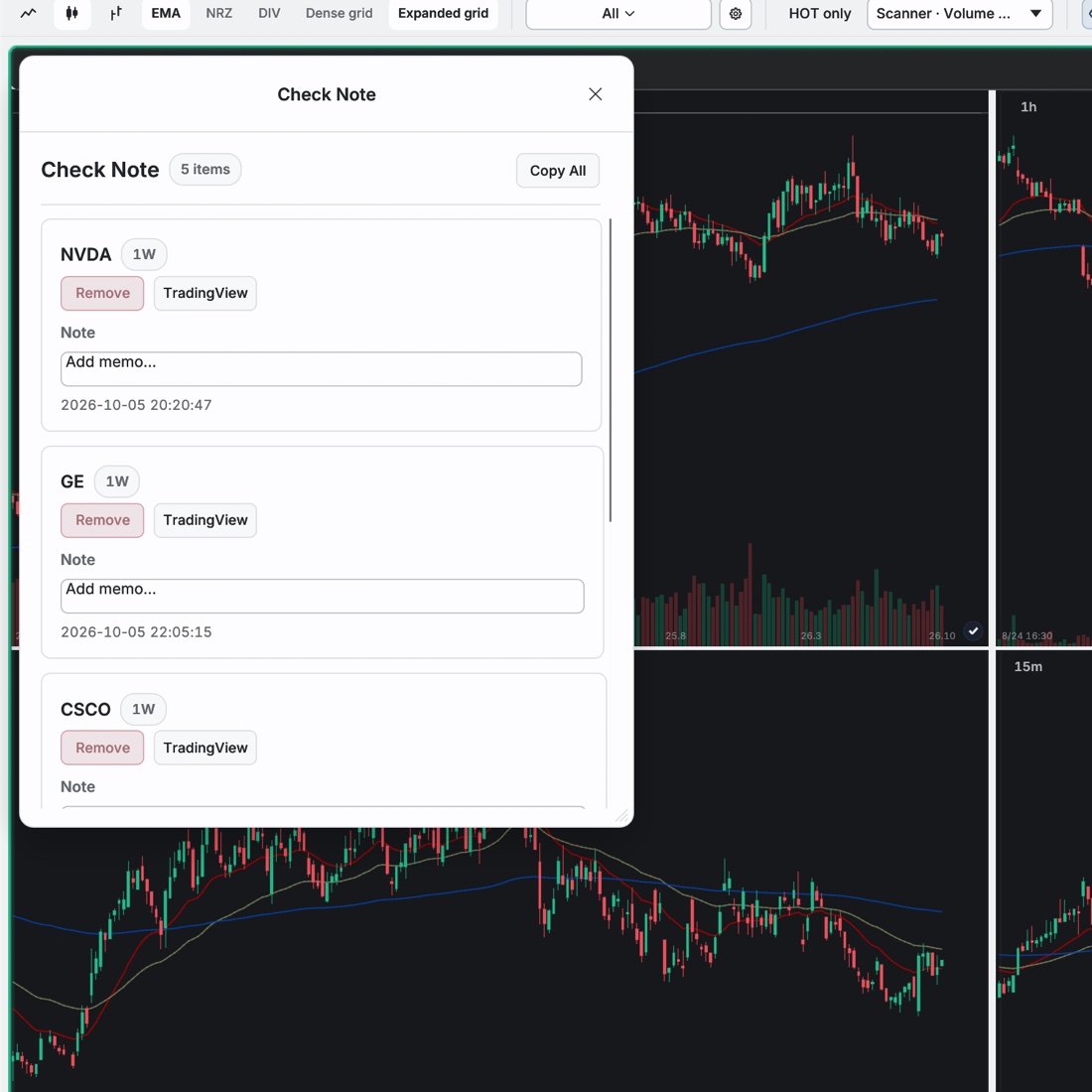Click the 2026-10-05 22:05:15 timestamp
Screen dimensions: 1092x1092
[137, 632]
